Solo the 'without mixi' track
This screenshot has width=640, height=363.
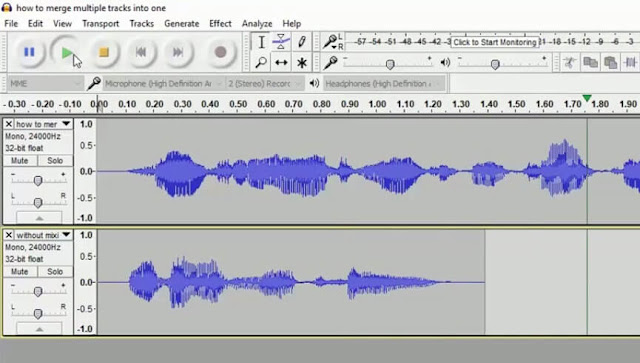(55, 272)
